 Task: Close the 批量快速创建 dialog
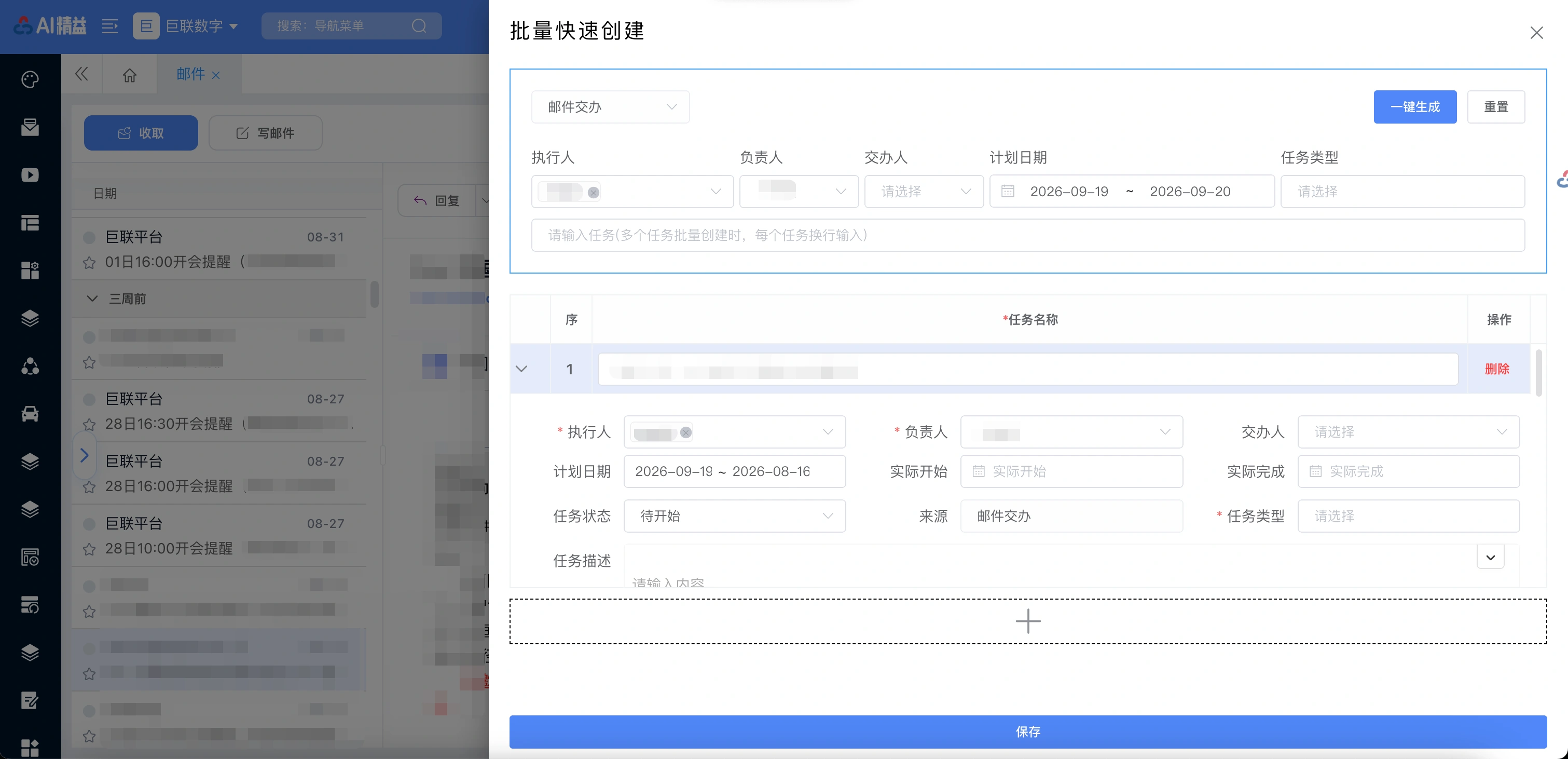point(1536,32)
